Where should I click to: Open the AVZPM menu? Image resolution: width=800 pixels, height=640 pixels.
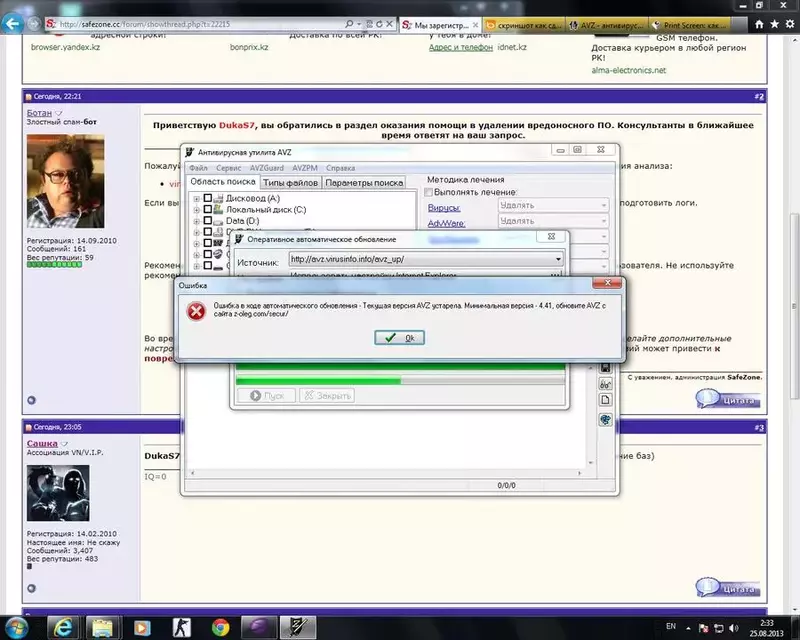[x=305, y=168]
